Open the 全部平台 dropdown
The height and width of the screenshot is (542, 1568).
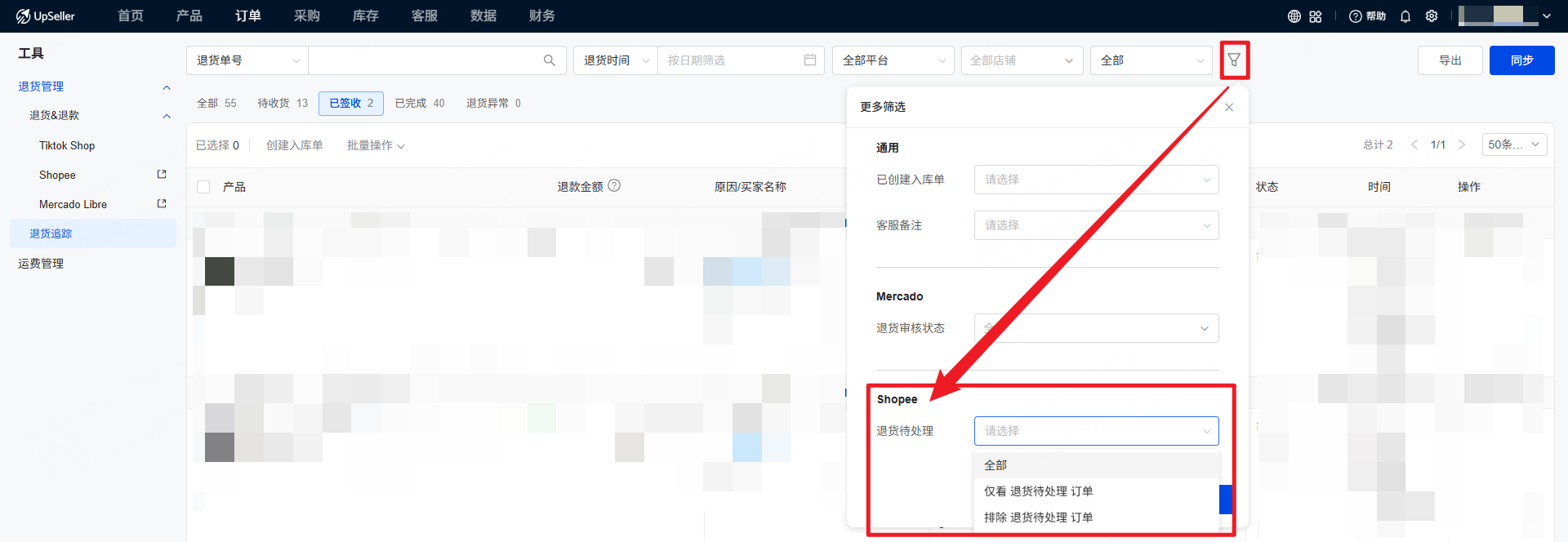[x=893, y=60]
